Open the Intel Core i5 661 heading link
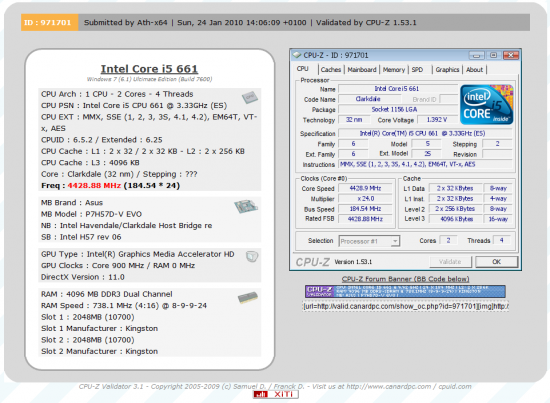 click(x=149, y=69)
